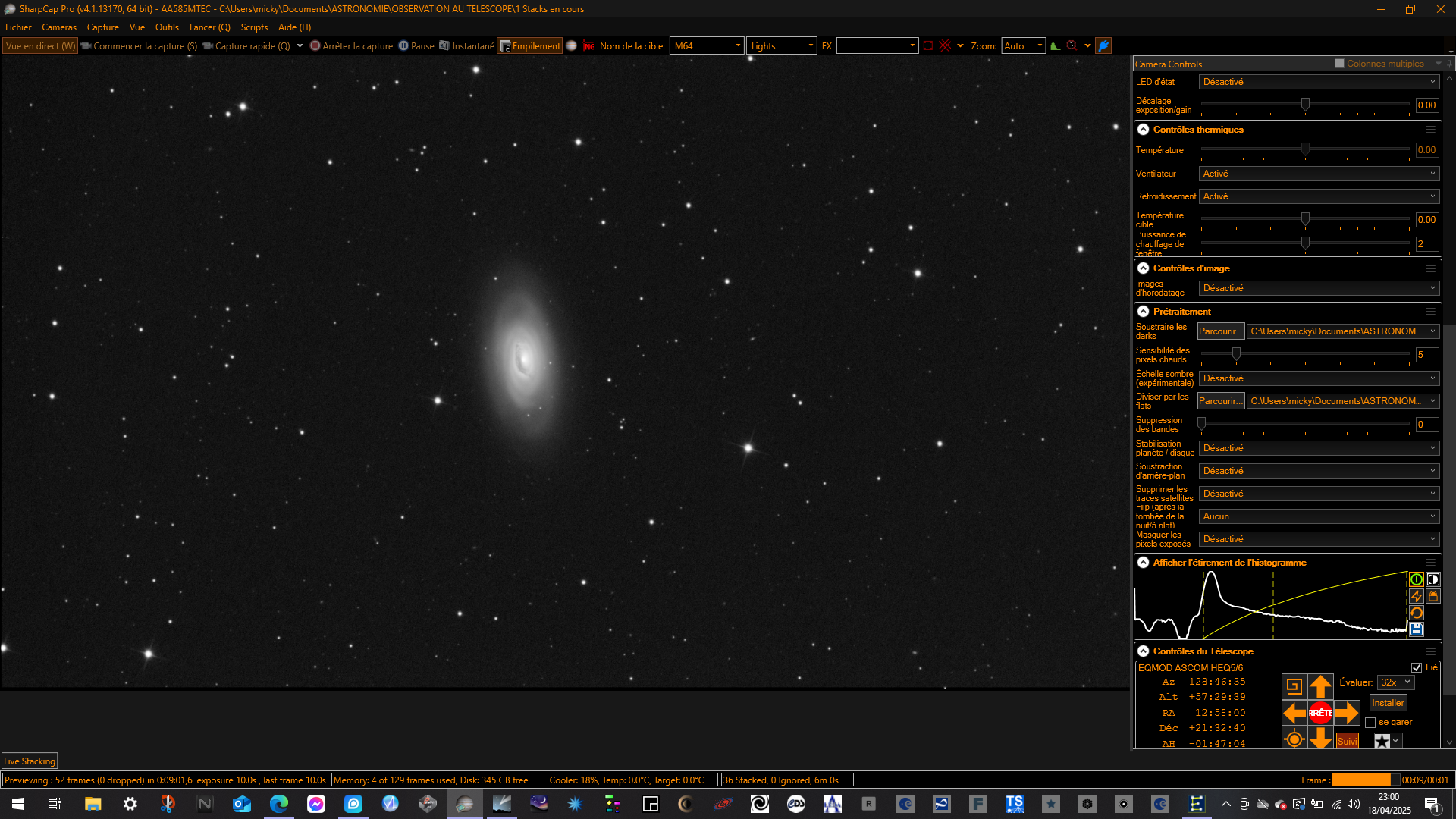The width and height of the screenshot is (1456, 819).
Task: Click the histogram lock icon
Action: tap(1432, 596)
